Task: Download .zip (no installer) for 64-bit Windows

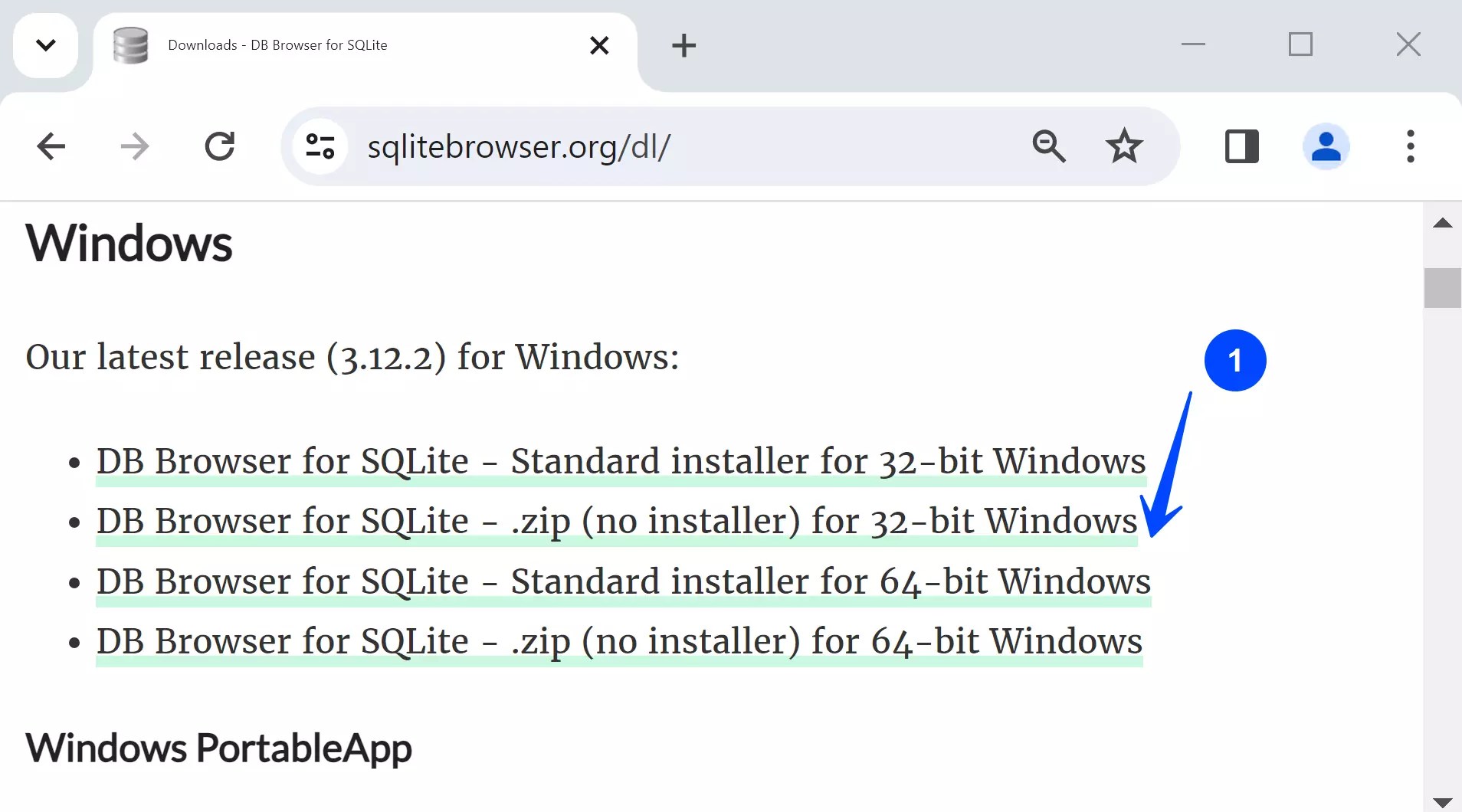Action: [x=619, y=642]
